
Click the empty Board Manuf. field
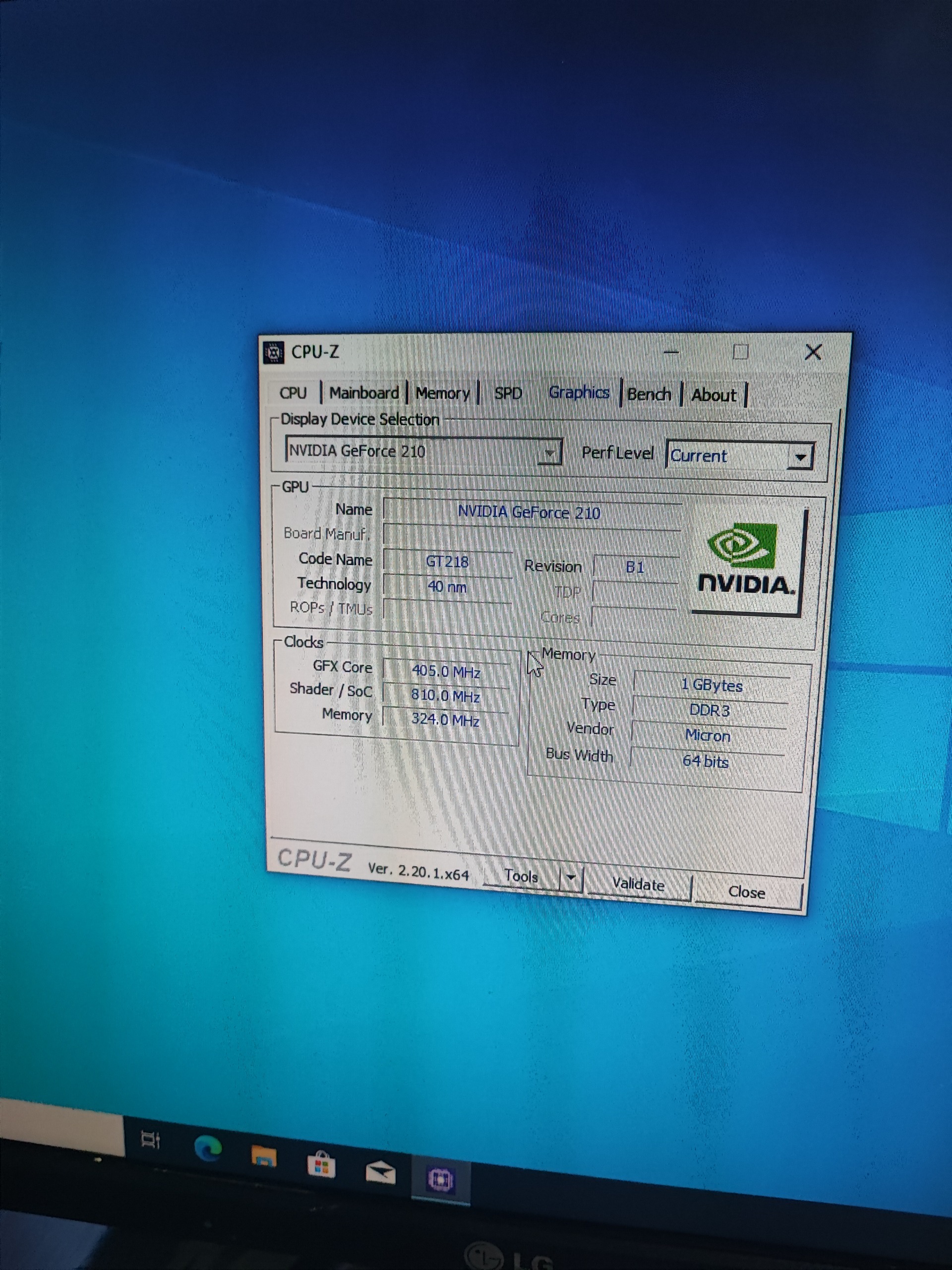pyautogui.click(x=532, y=535)
